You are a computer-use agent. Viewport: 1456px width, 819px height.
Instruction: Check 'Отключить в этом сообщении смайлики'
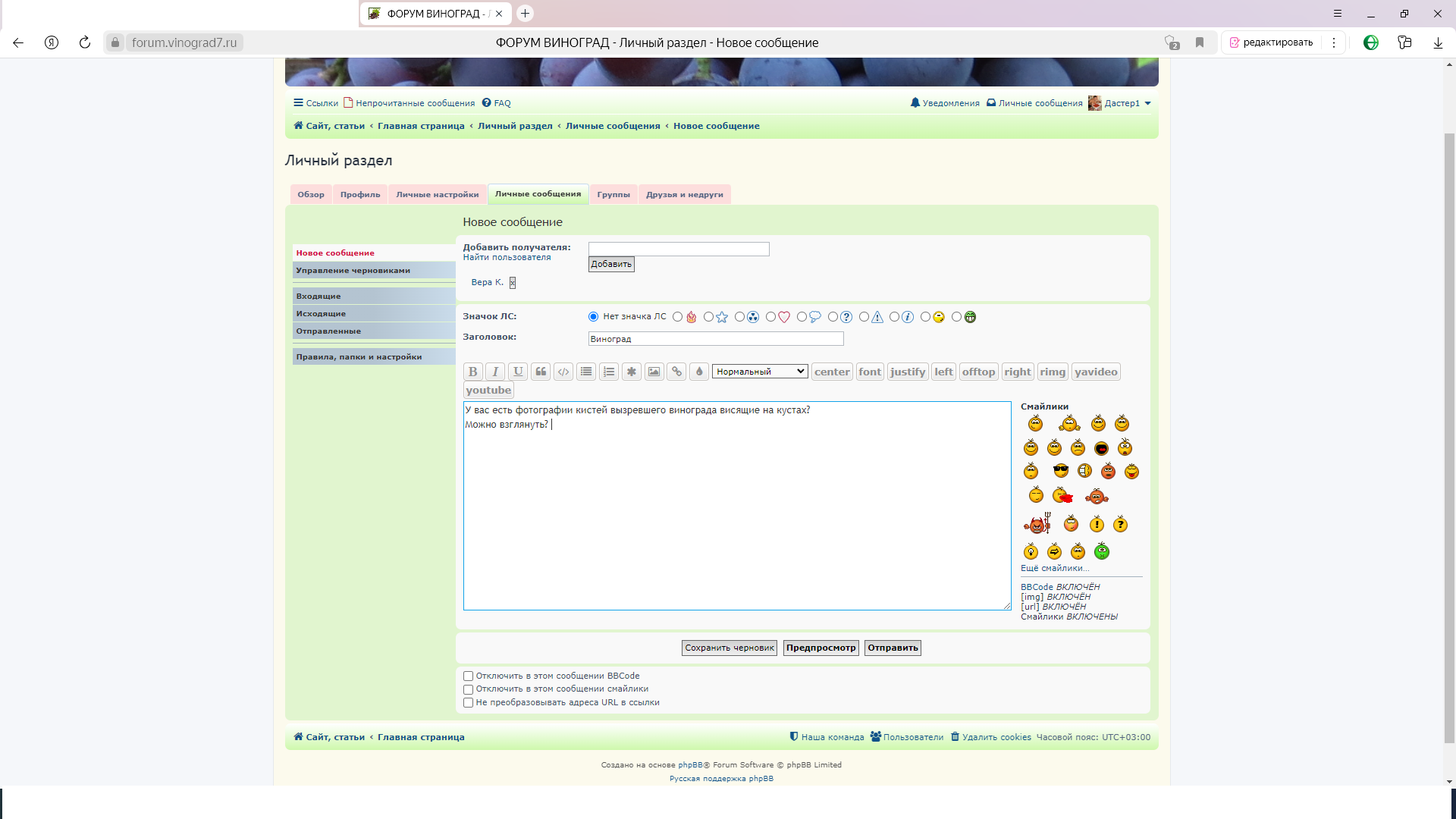pyautogui.click(x=469, y=689)
